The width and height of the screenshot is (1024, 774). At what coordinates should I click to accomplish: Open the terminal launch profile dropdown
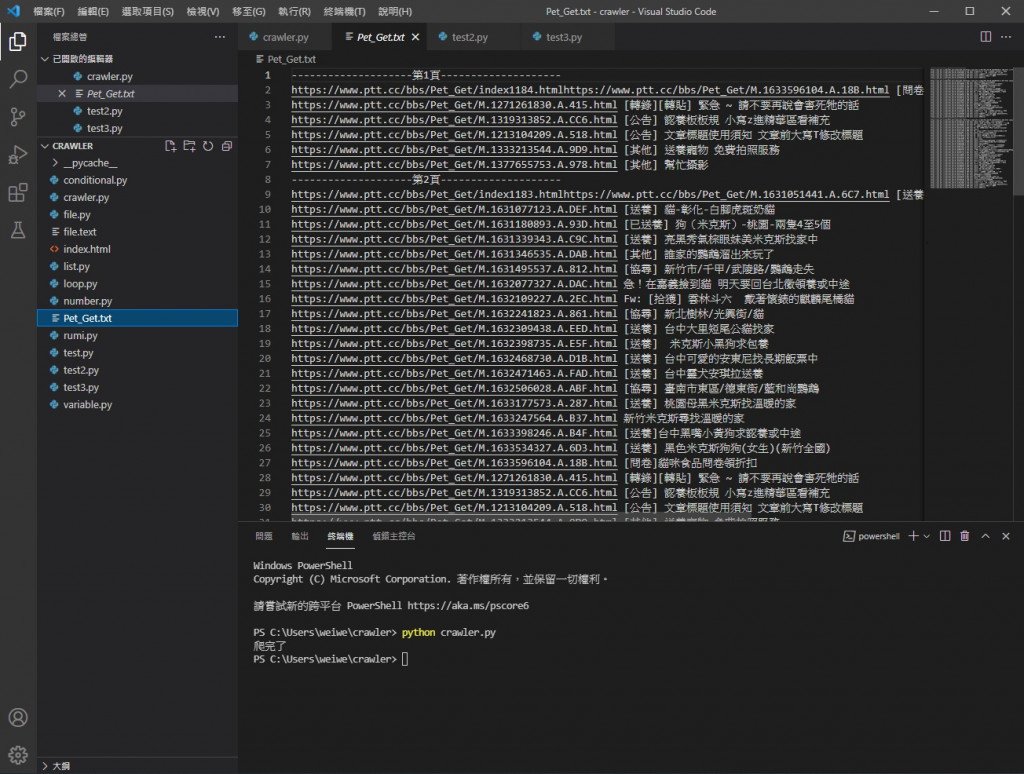(927, 536)
